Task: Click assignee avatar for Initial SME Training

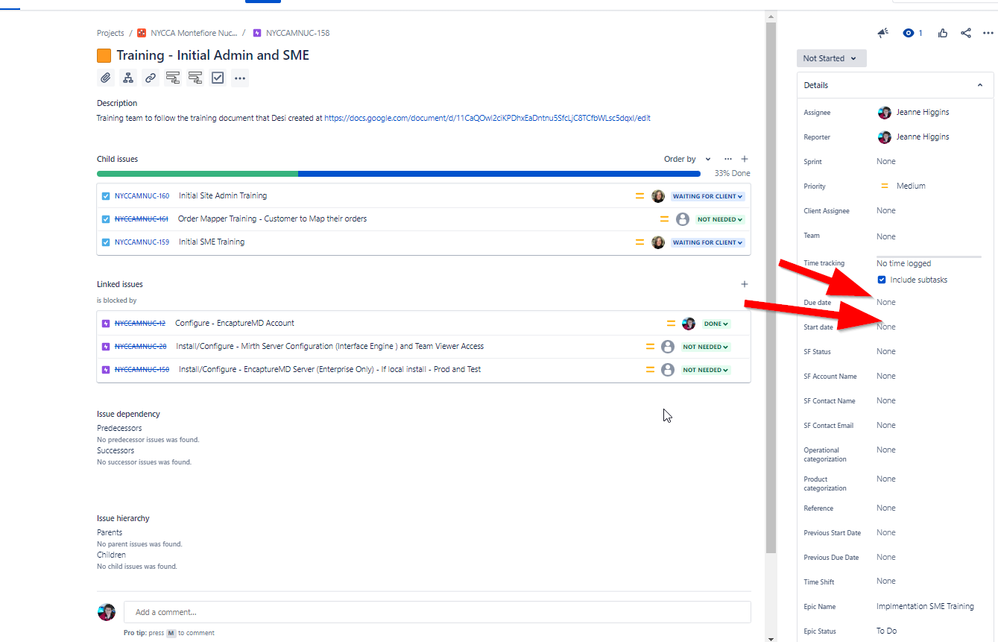Action: point(658,242)
